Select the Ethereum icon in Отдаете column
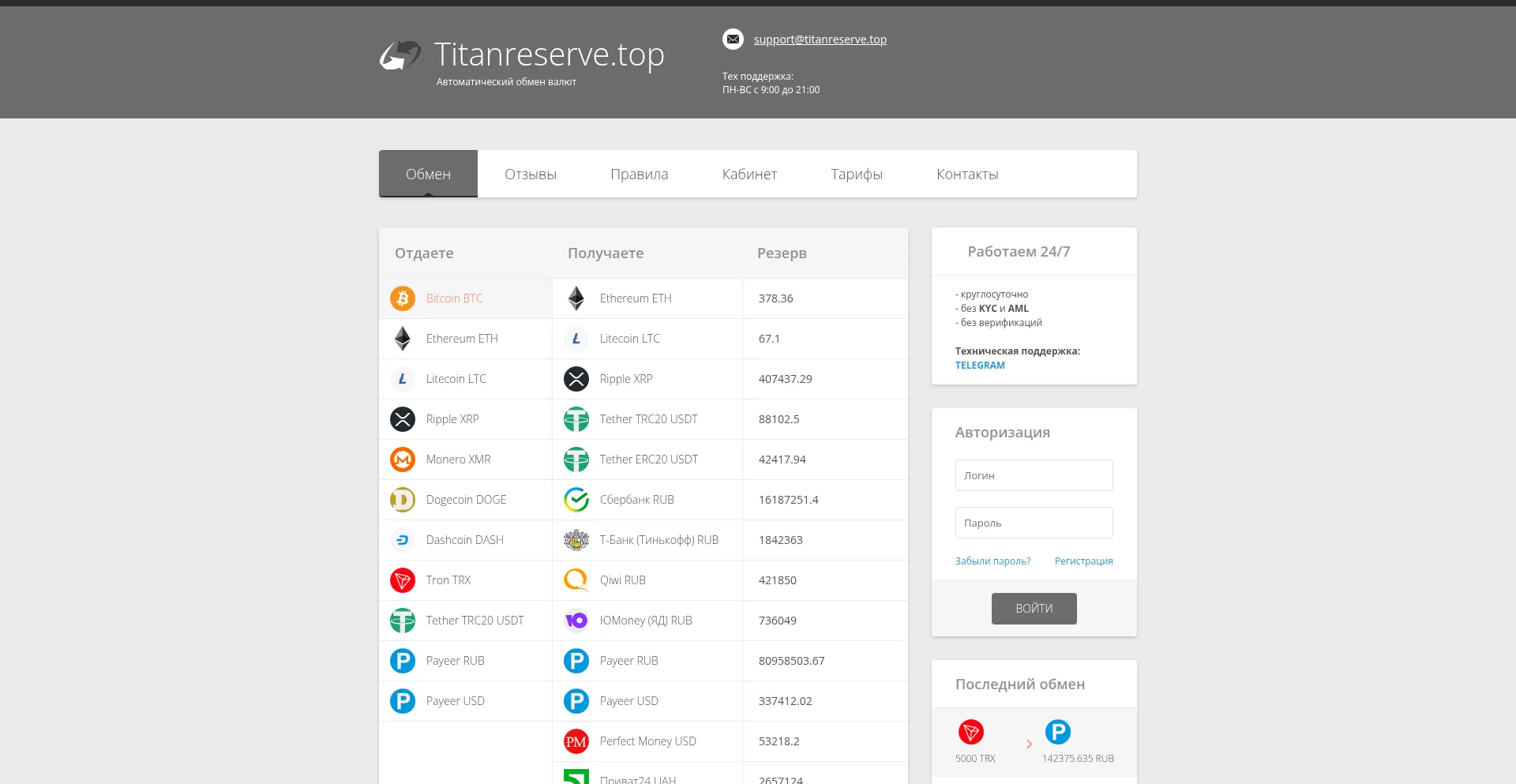Viewport: 1516px width, 784px height. [x=403, y=339]
